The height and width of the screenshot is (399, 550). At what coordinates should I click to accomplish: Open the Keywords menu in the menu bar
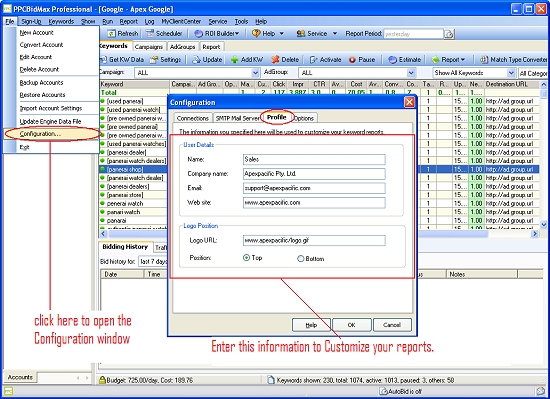tap(61, 22)
